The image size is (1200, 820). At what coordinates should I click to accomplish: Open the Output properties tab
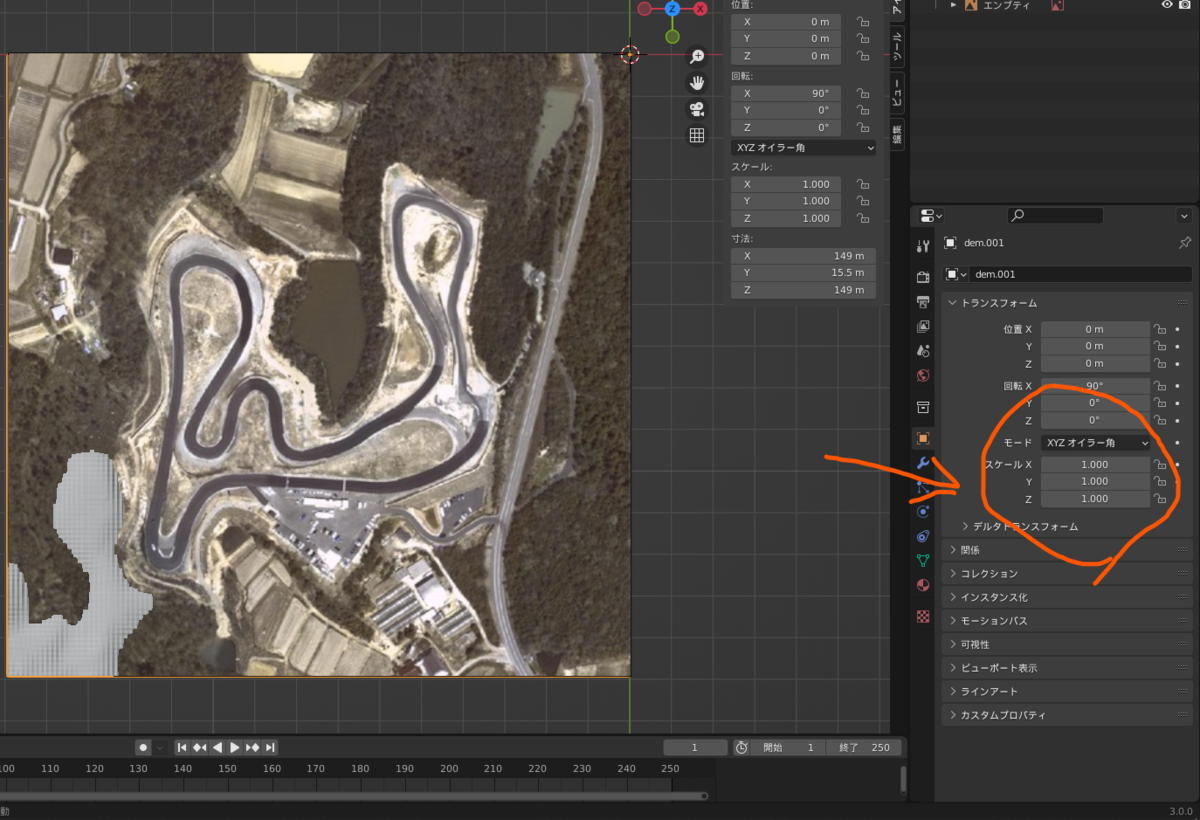[x=923, y=302]
